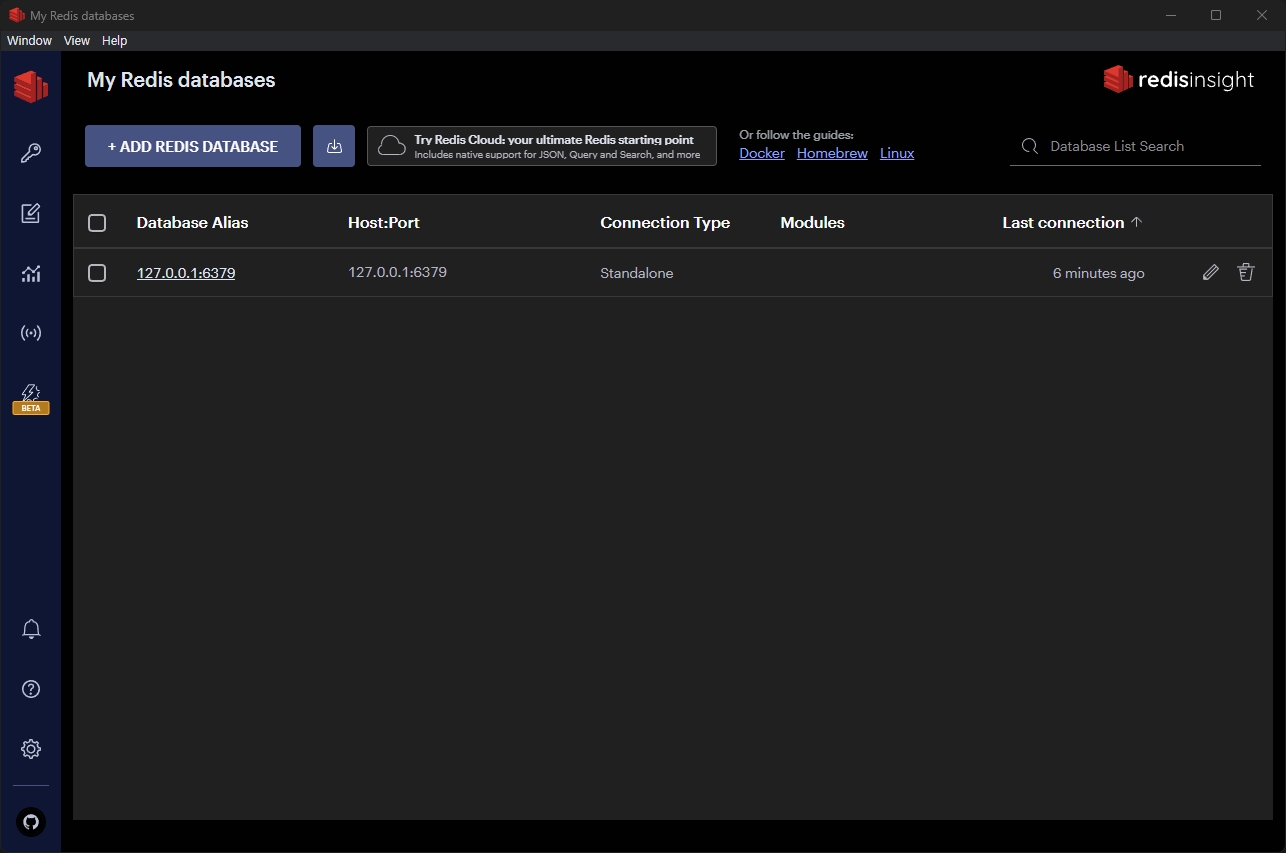Delete the 127.0.0.1:6379 database with trash icon
Screen dimensions: 1286x853
(1246, 272)
